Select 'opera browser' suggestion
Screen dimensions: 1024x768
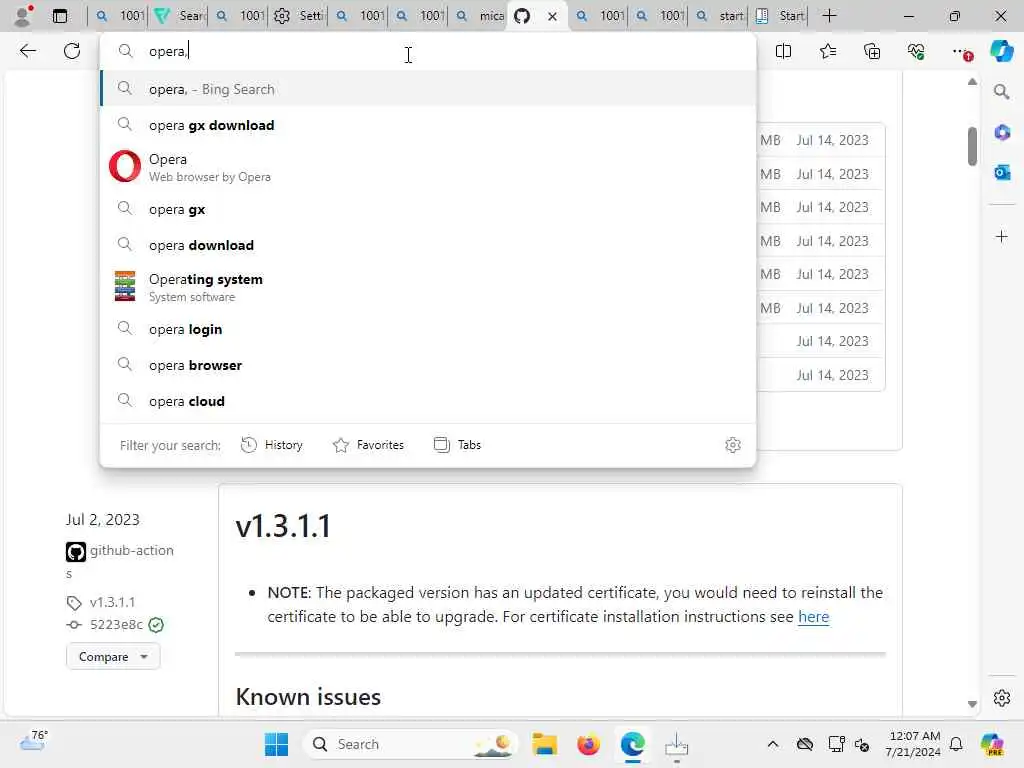[428, 365]
